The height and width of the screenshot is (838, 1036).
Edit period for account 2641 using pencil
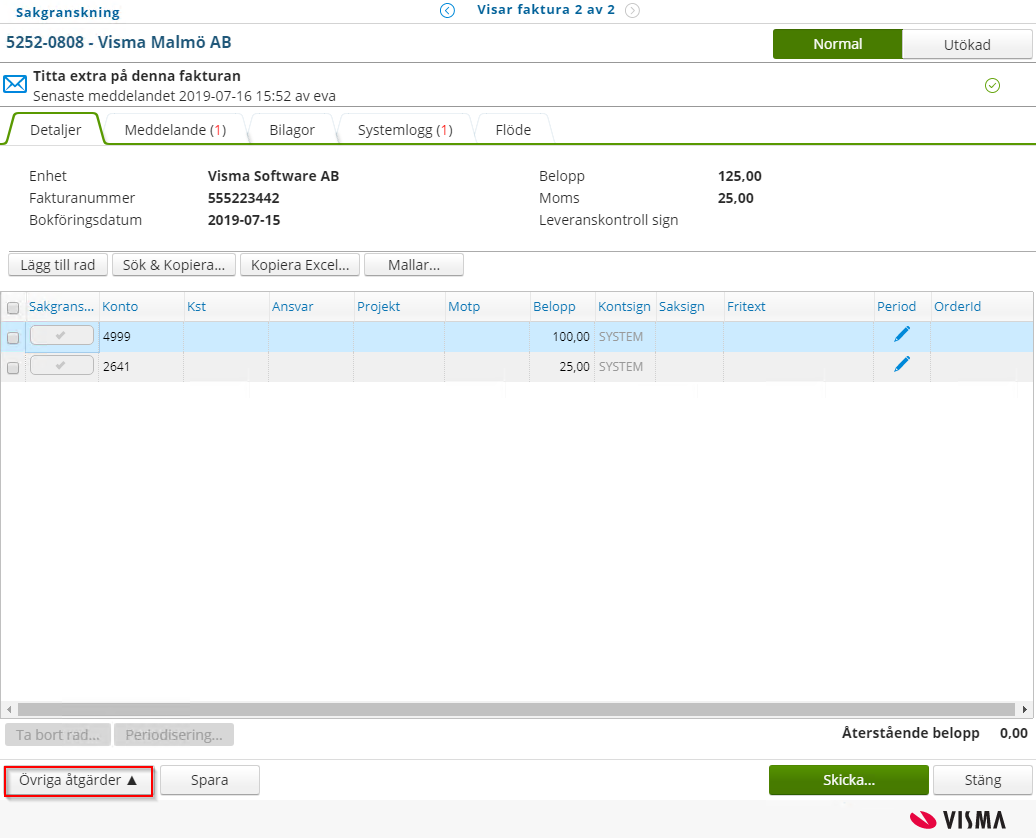(x=899, y=365)
